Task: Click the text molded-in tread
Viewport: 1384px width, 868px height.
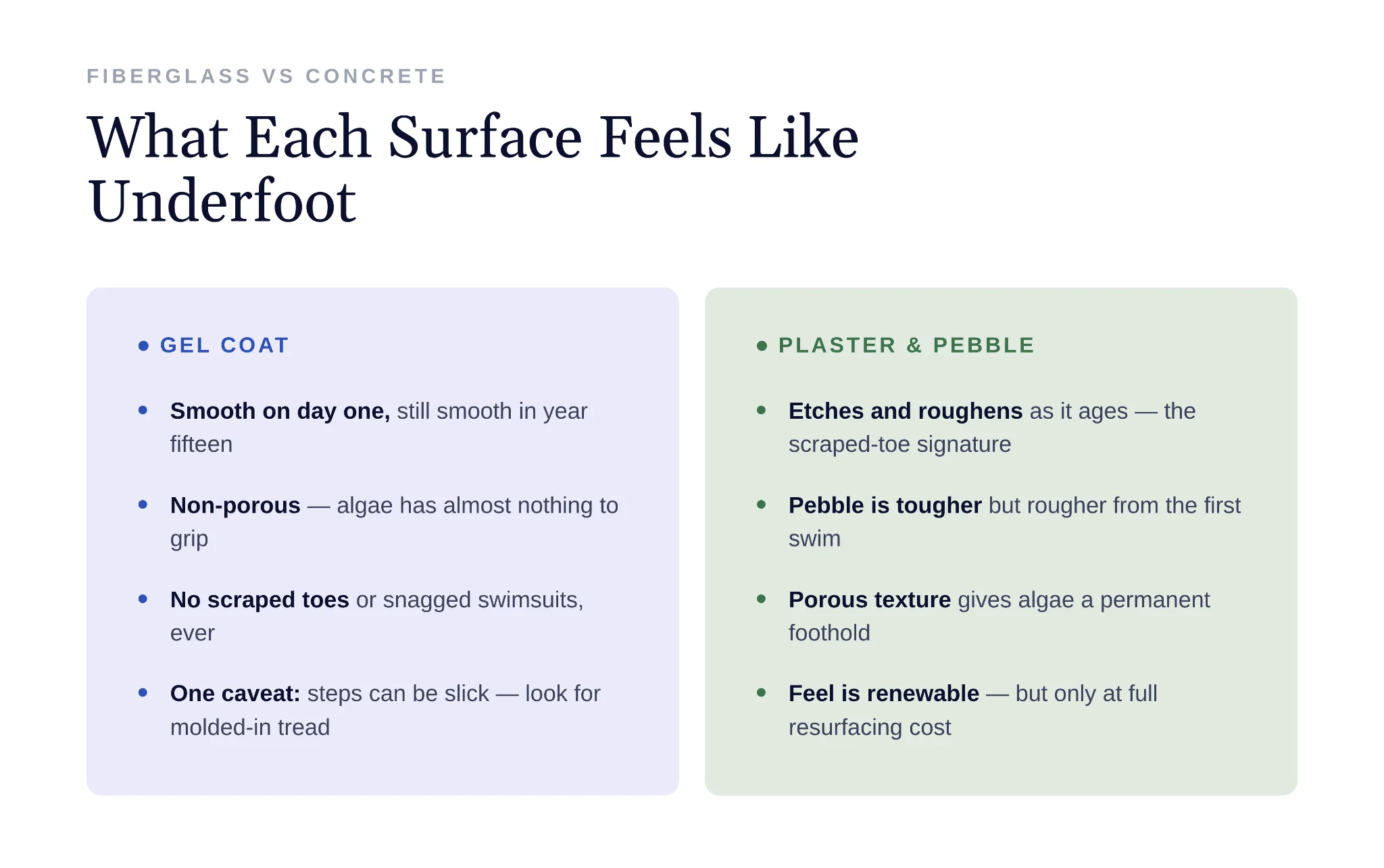Action: (250, 727)
